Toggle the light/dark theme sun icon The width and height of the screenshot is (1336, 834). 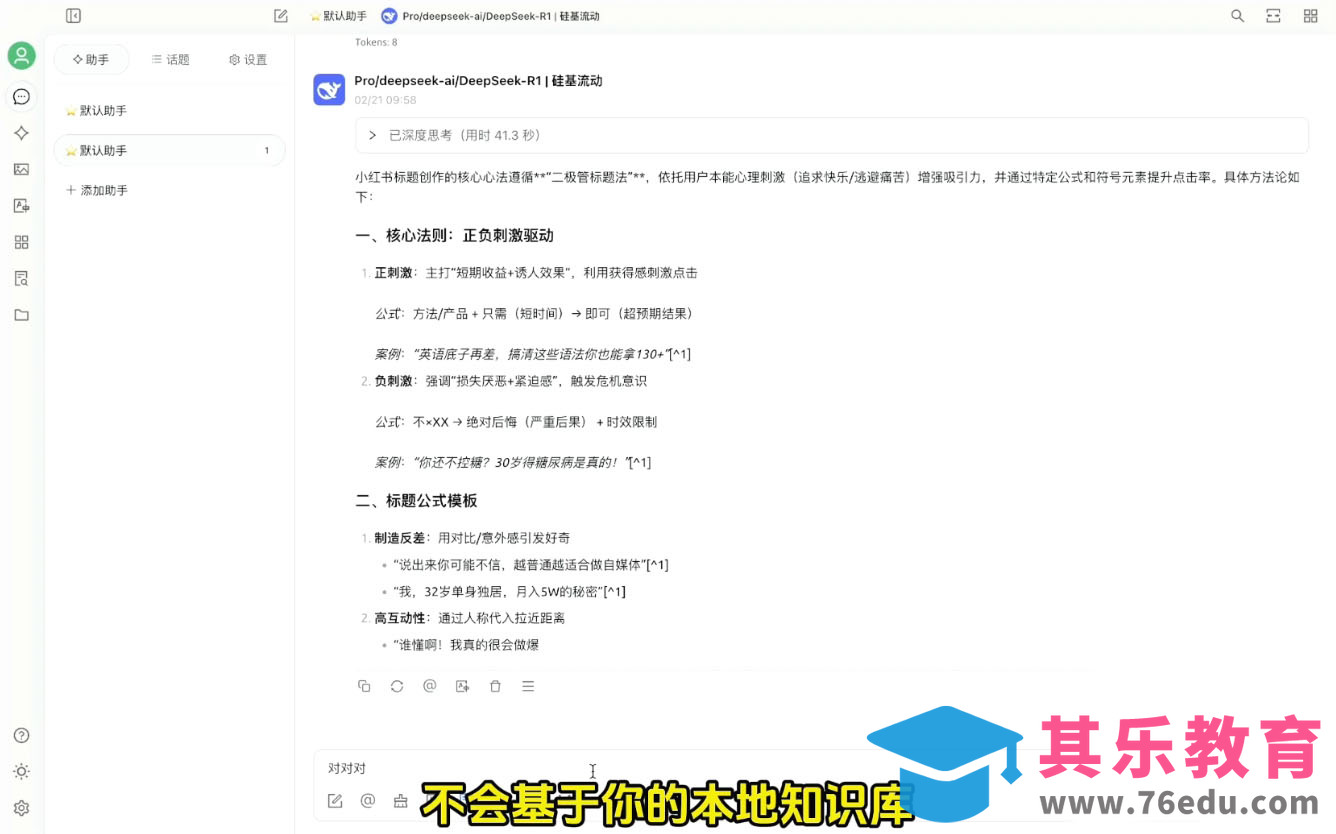coord(21,771)
